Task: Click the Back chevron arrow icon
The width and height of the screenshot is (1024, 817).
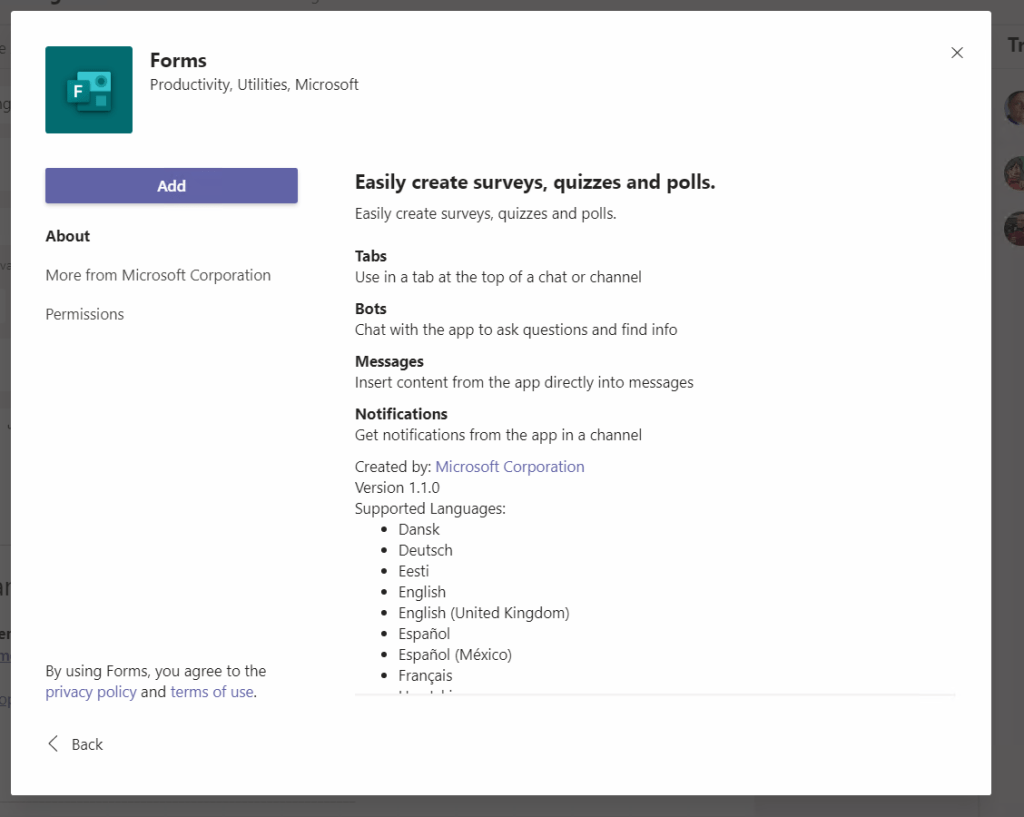Action: tap(54, 744)
